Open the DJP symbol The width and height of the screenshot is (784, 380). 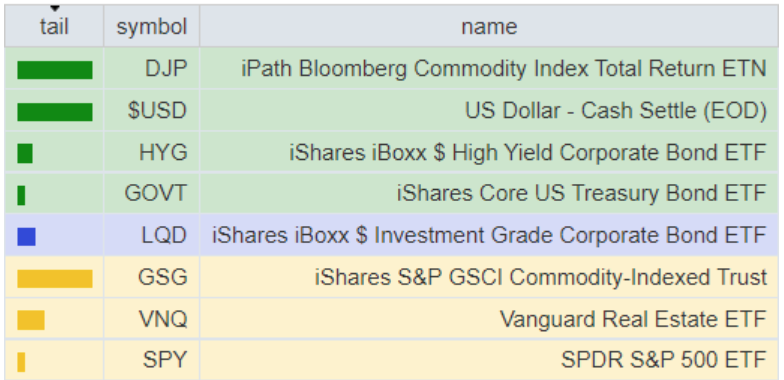(x=166, y=69)
